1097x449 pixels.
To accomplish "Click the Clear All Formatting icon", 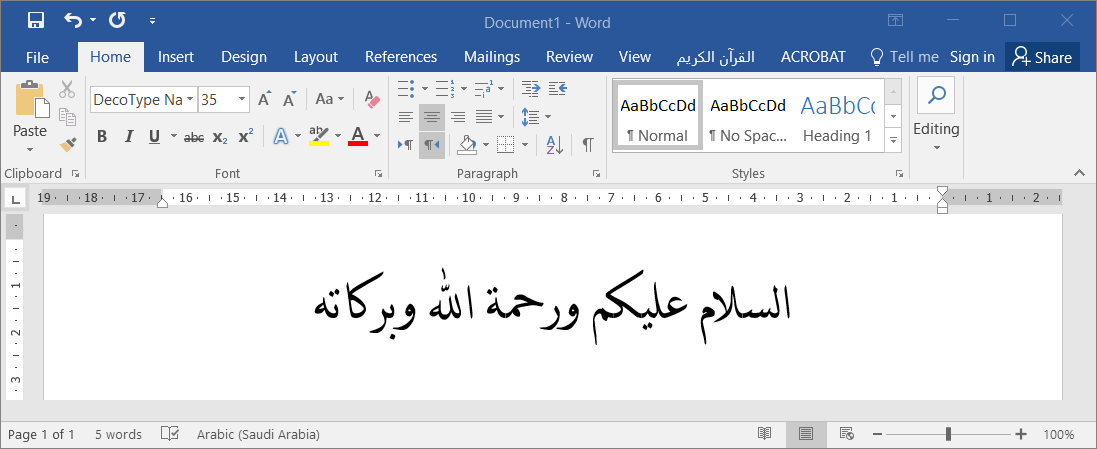I will coord(372,99).
